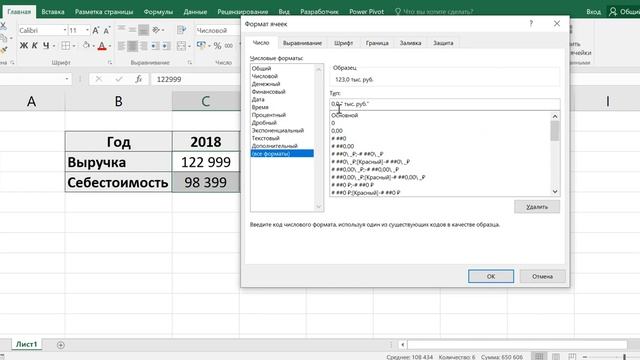Click the red font color A icon
Image resolution: width=640 pixels, height=360 pixels.
pos(102,46)
